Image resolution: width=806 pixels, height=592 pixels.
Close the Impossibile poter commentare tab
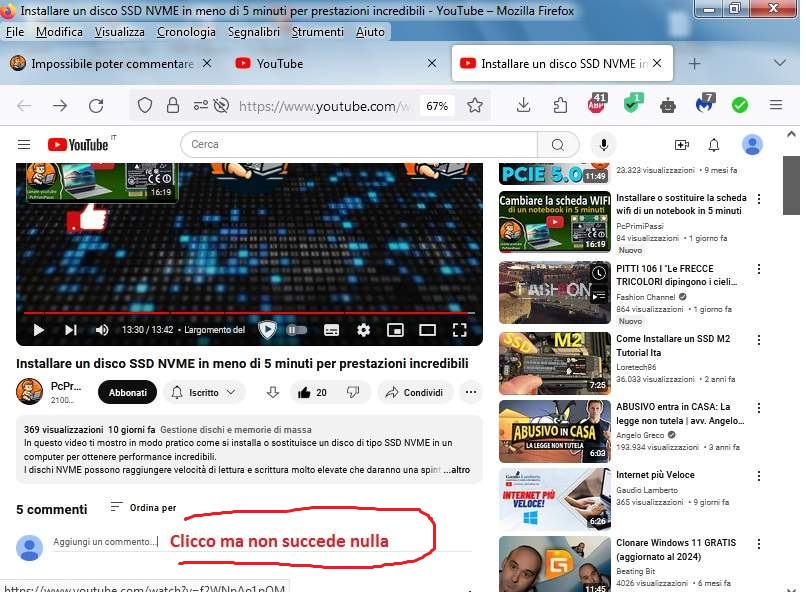coord(207,63)
